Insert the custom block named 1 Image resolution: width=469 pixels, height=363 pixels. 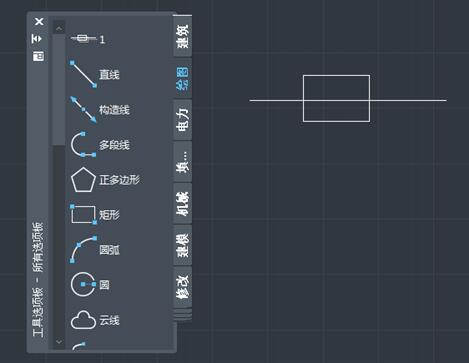[88, 39]
